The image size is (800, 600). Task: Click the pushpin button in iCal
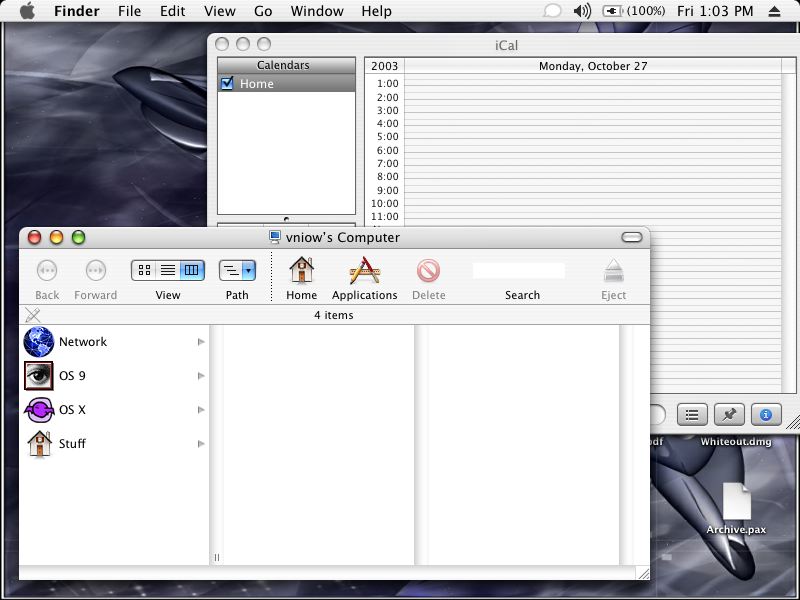coord(729,414)
